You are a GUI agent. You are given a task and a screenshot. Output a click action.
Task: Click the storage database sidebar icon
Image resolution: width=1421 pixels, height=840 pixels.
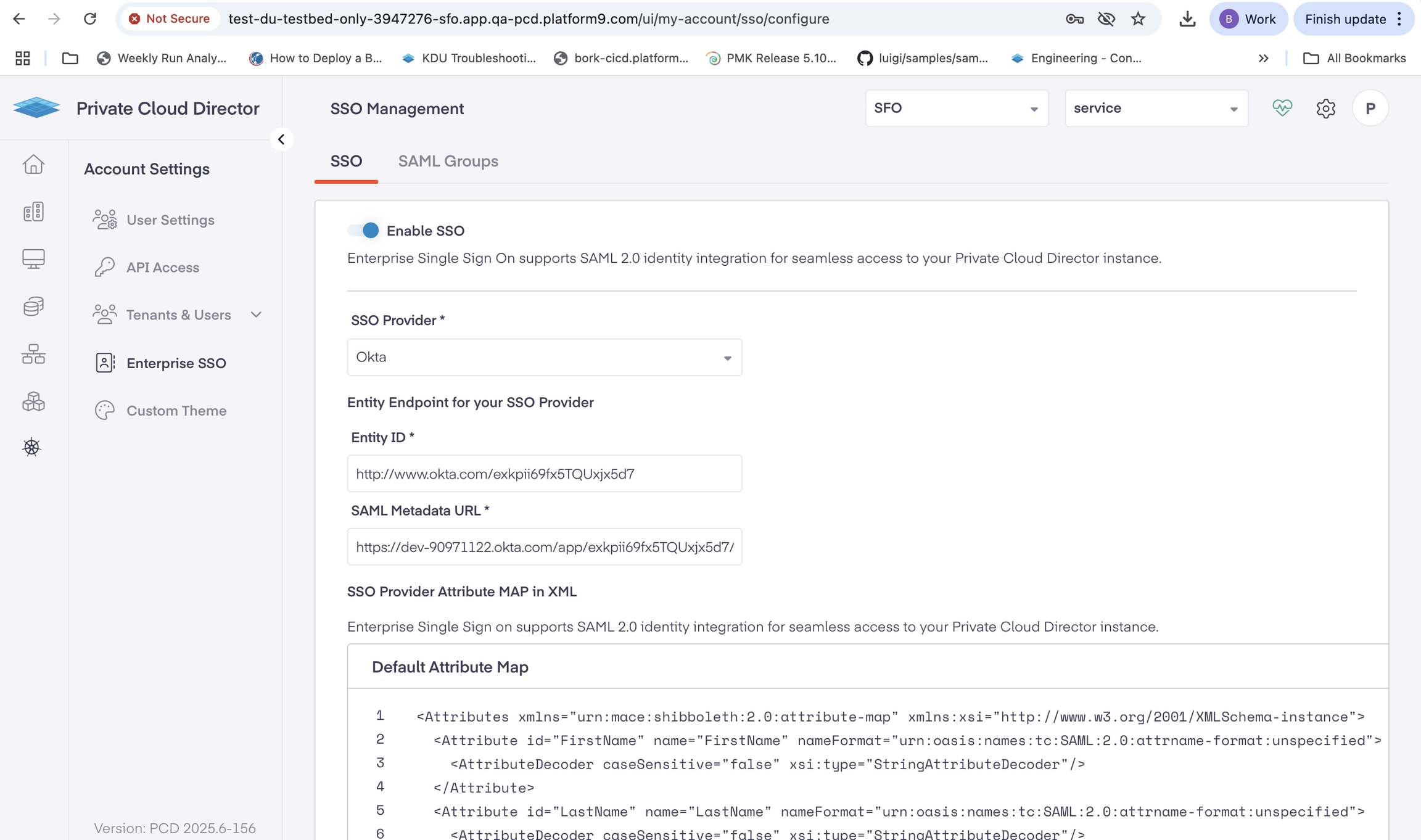(33, 306)
